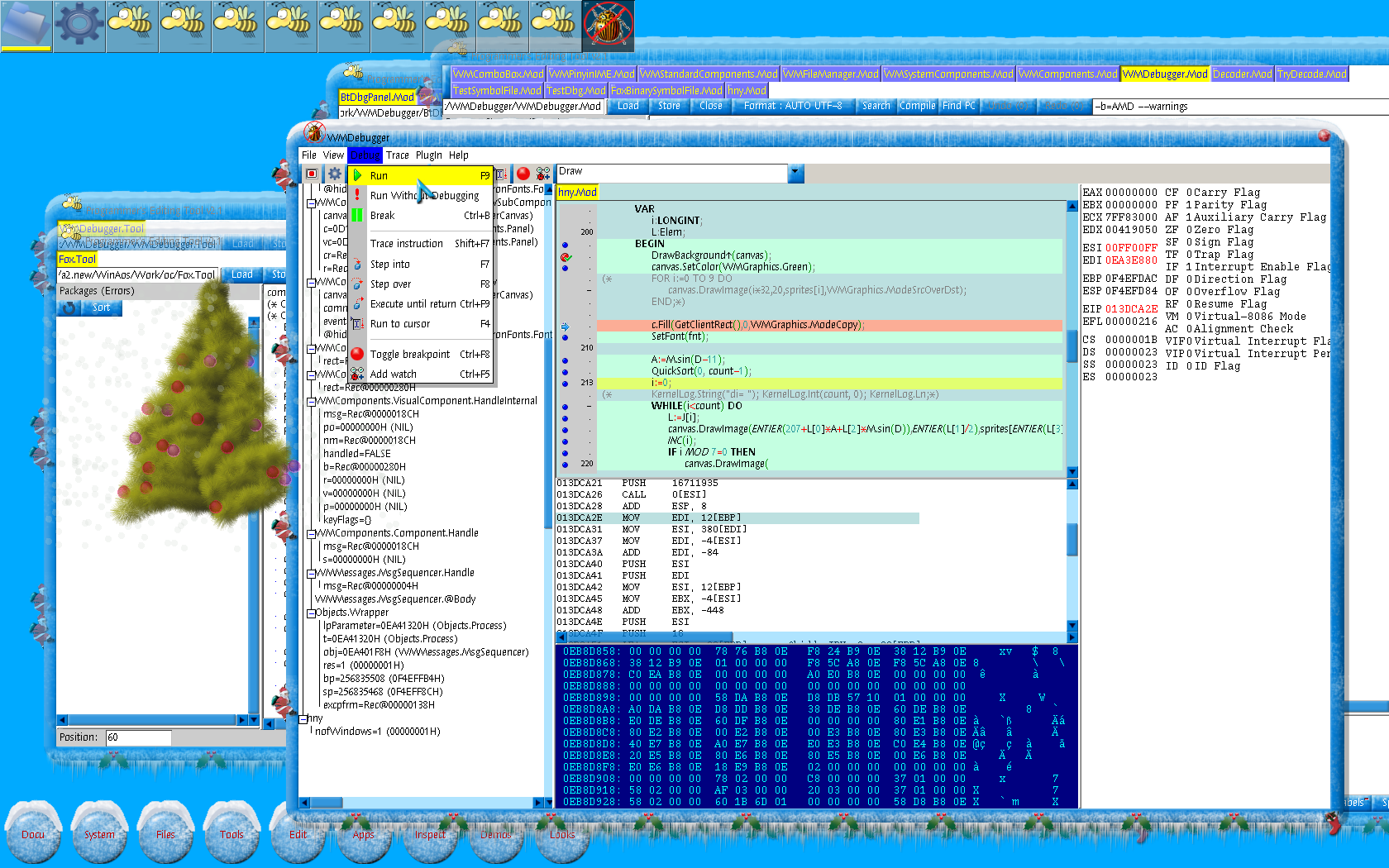This screenshot has width=1389, height=868.
Task: Toggle breakpoint dot beside INC(i) line
Action: (566, 441)
